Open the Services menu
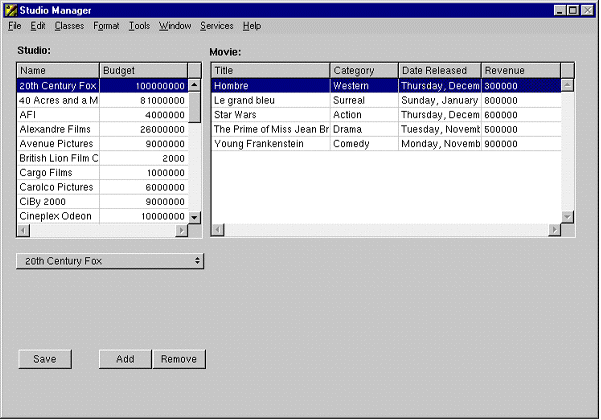The image size is (601, 420). [x=216, y=25]
